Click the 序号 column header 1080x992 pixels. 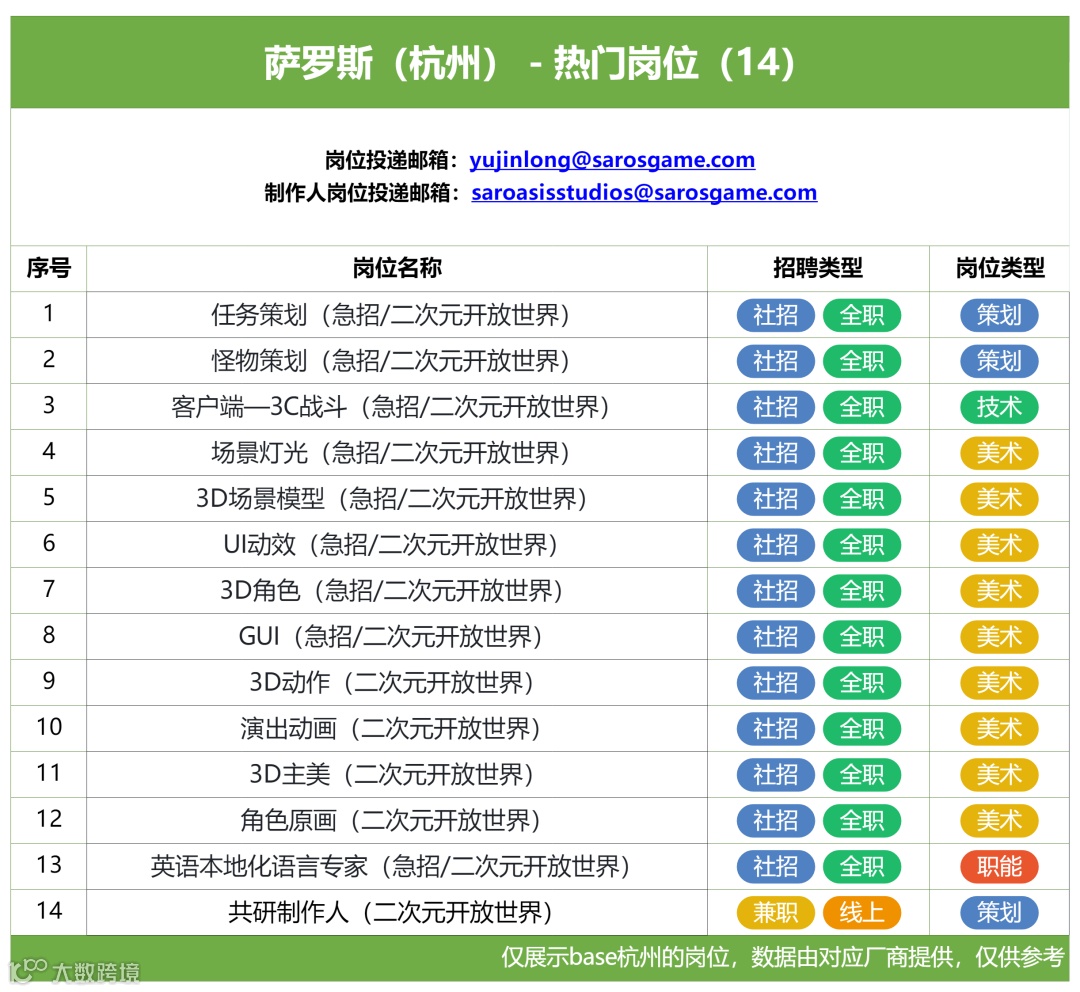pyautogui.click(x=48, y=268)
